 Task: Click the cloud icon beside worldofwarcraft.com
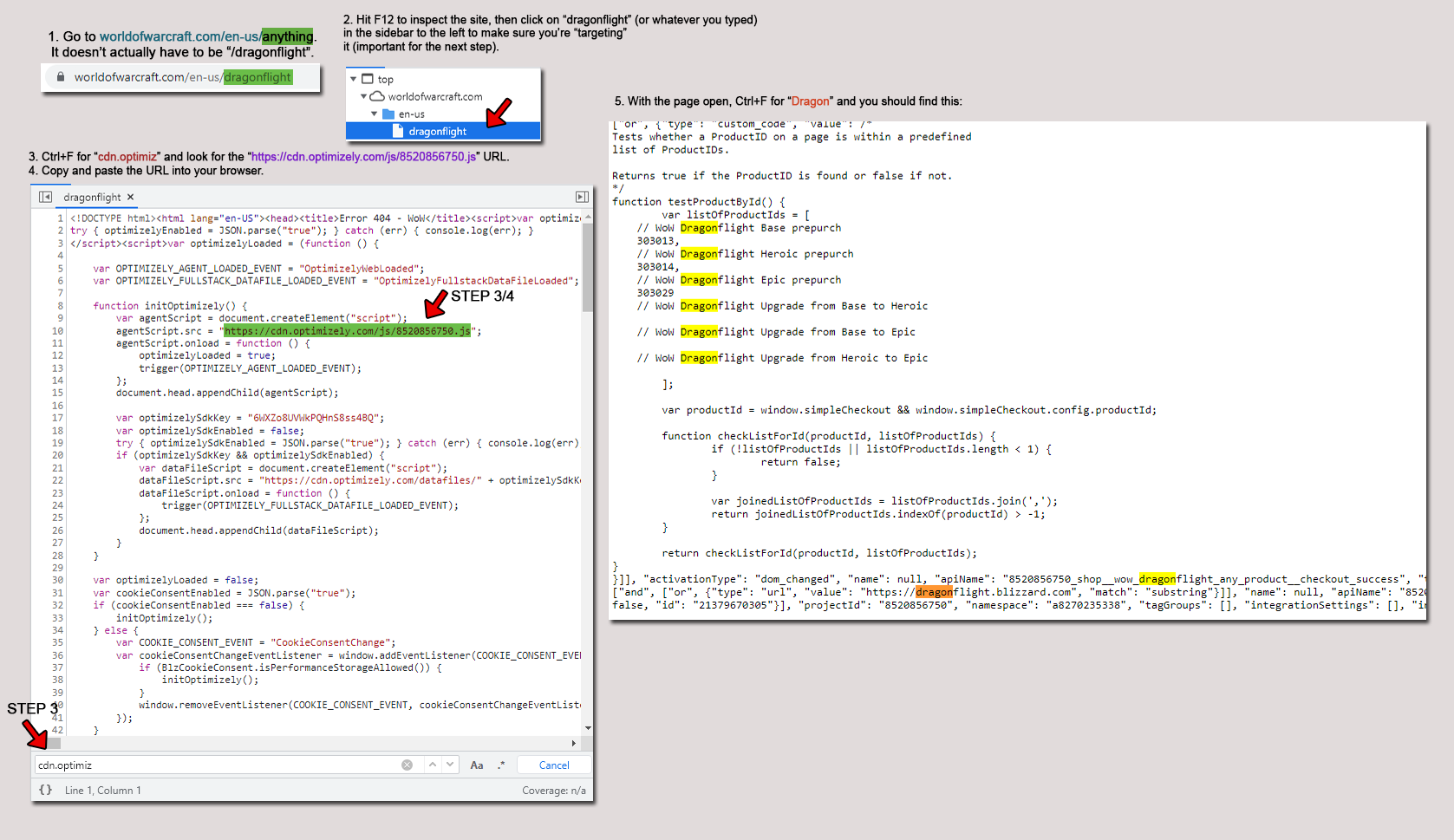(377, 96)
